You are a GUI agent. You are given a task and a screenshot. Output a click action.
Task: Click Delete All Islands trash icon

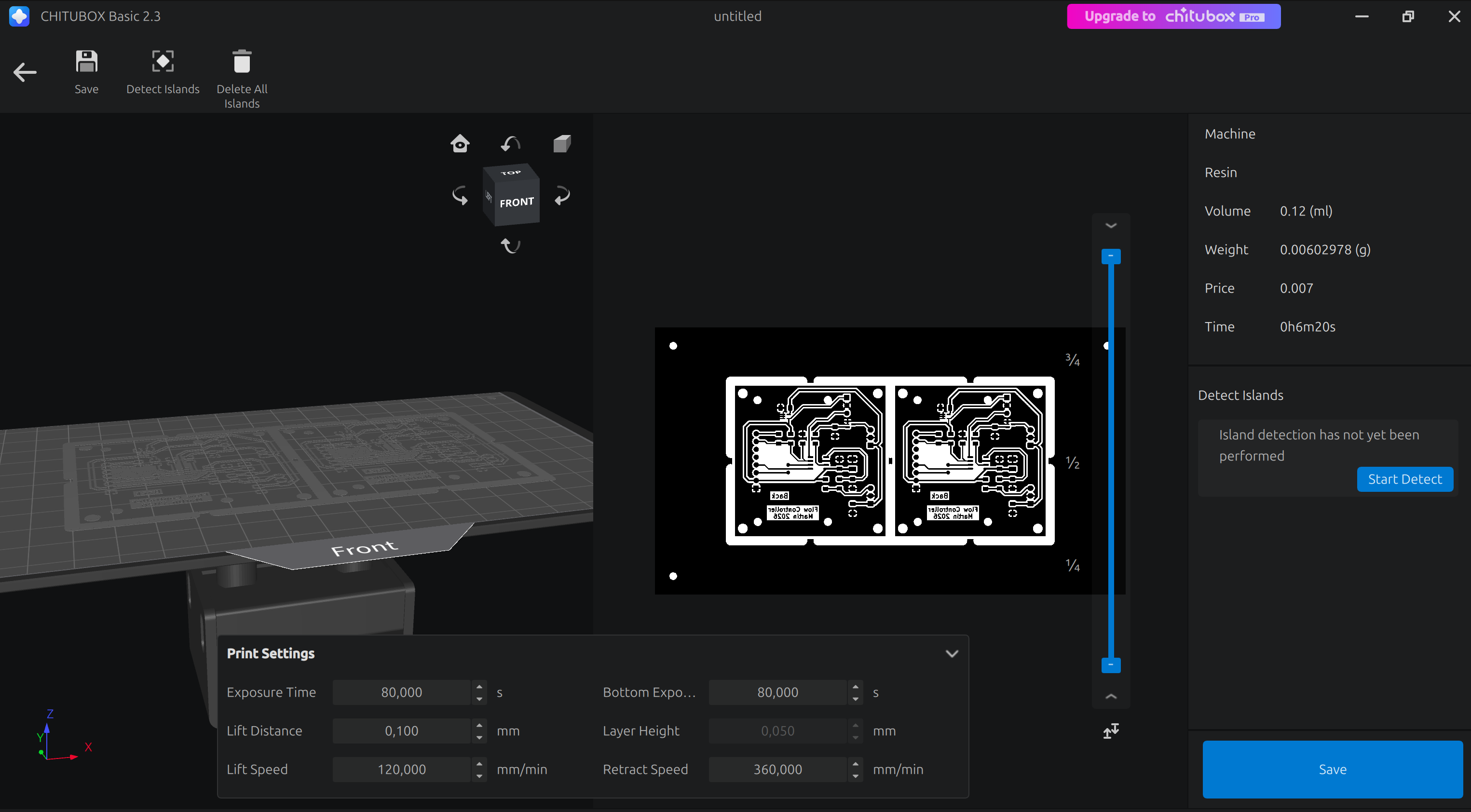point(242,62)
